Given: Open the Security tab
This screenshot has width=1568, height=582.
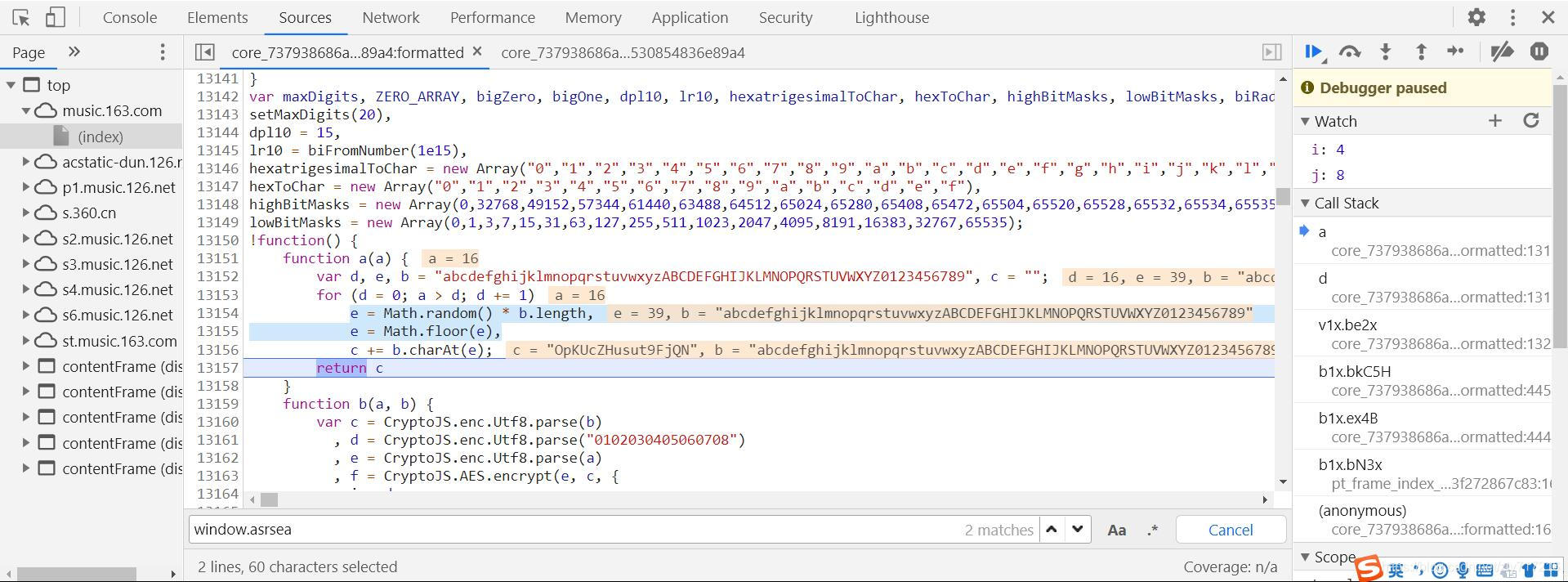Looking at the screenshot, I should 785,17.
